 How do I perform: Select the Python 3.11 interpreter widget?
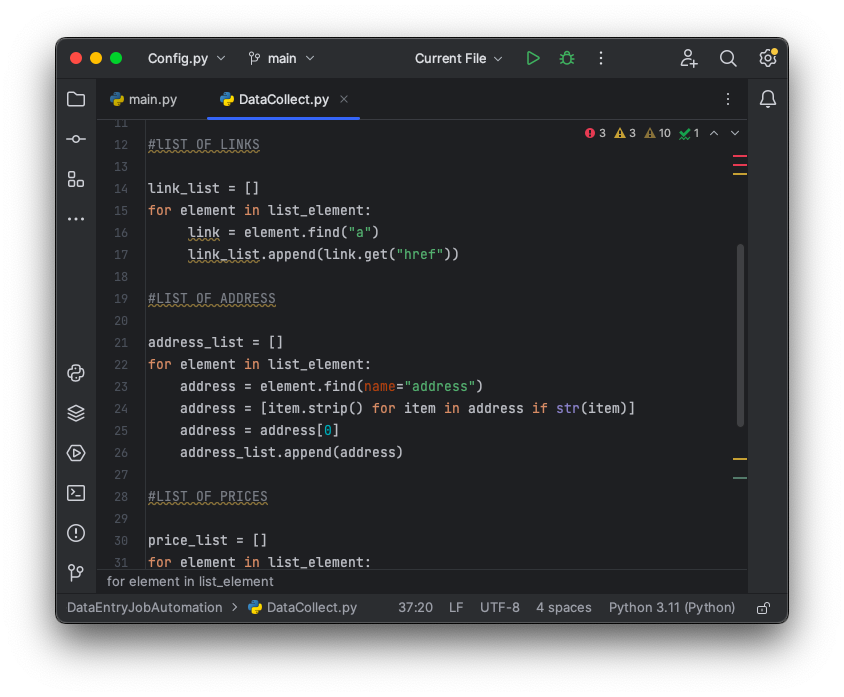672,608
